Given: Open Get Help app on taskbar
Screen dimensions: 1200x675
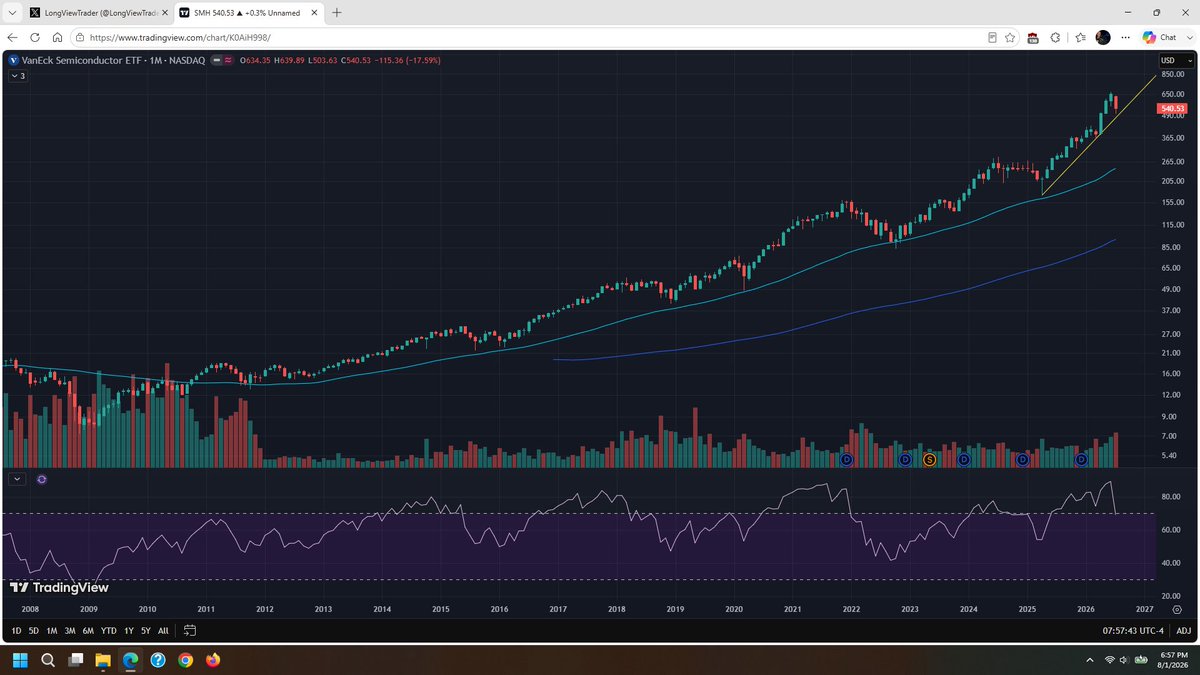Looking at the screenshot, I should (x=157, y=660).
